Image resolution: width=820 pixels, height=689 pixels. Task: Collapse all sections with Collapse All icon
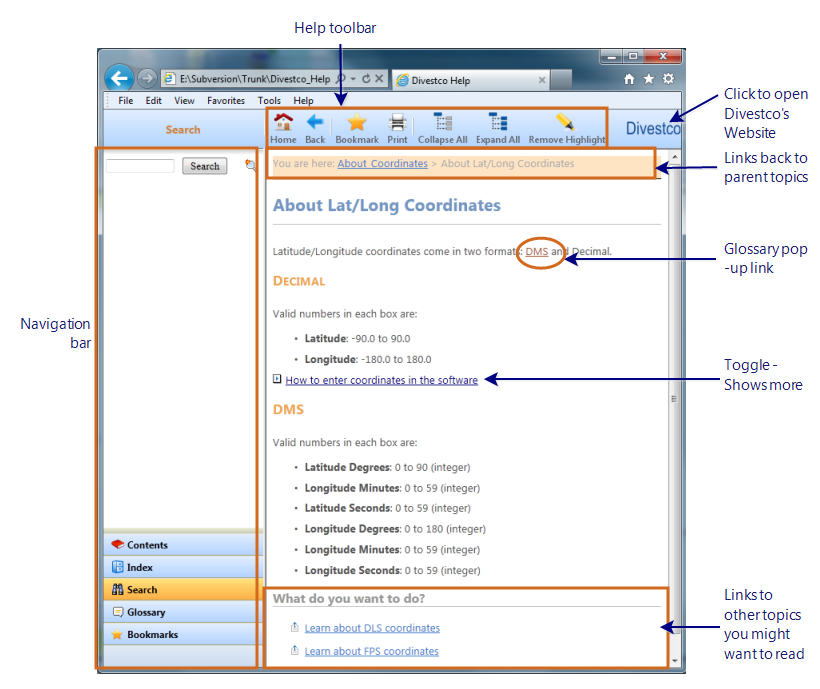[442, 124]
